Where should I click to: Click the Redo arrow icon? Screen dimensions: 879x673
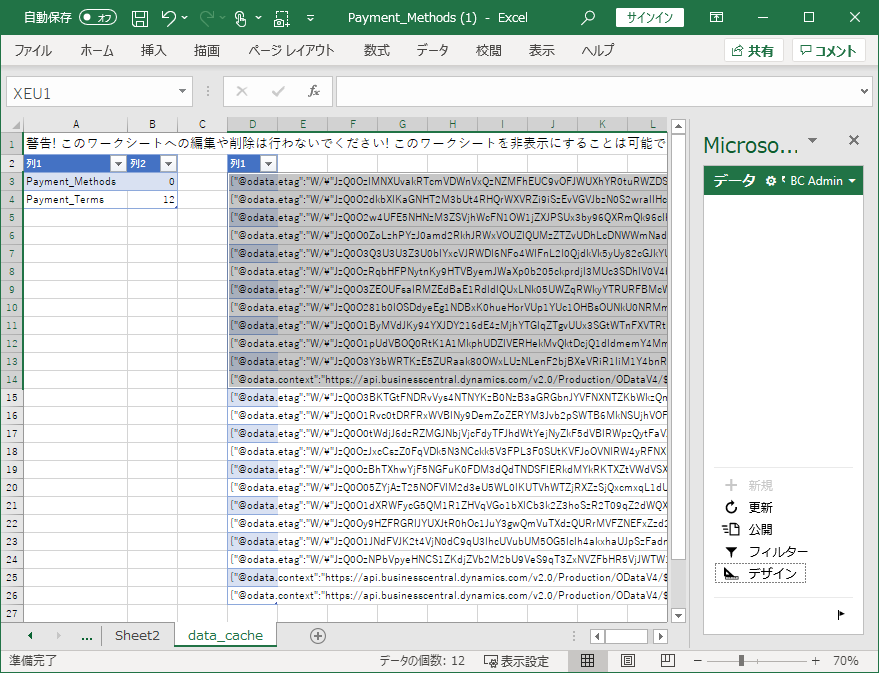click(206, 18)
